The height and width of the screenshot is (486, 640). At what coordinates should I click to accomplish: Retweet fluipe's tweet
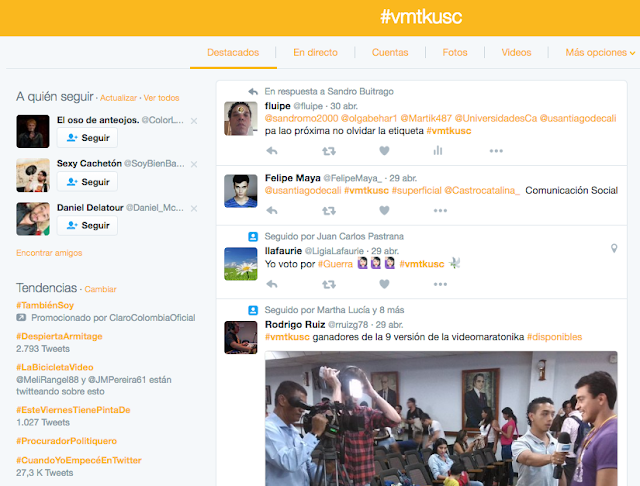point(329,151)
